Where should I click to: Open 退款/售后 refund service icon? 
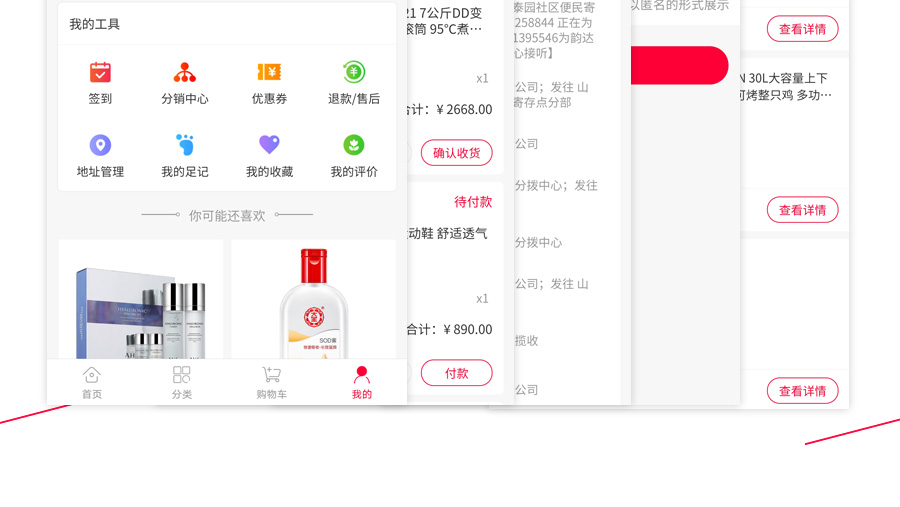(354, 73)
